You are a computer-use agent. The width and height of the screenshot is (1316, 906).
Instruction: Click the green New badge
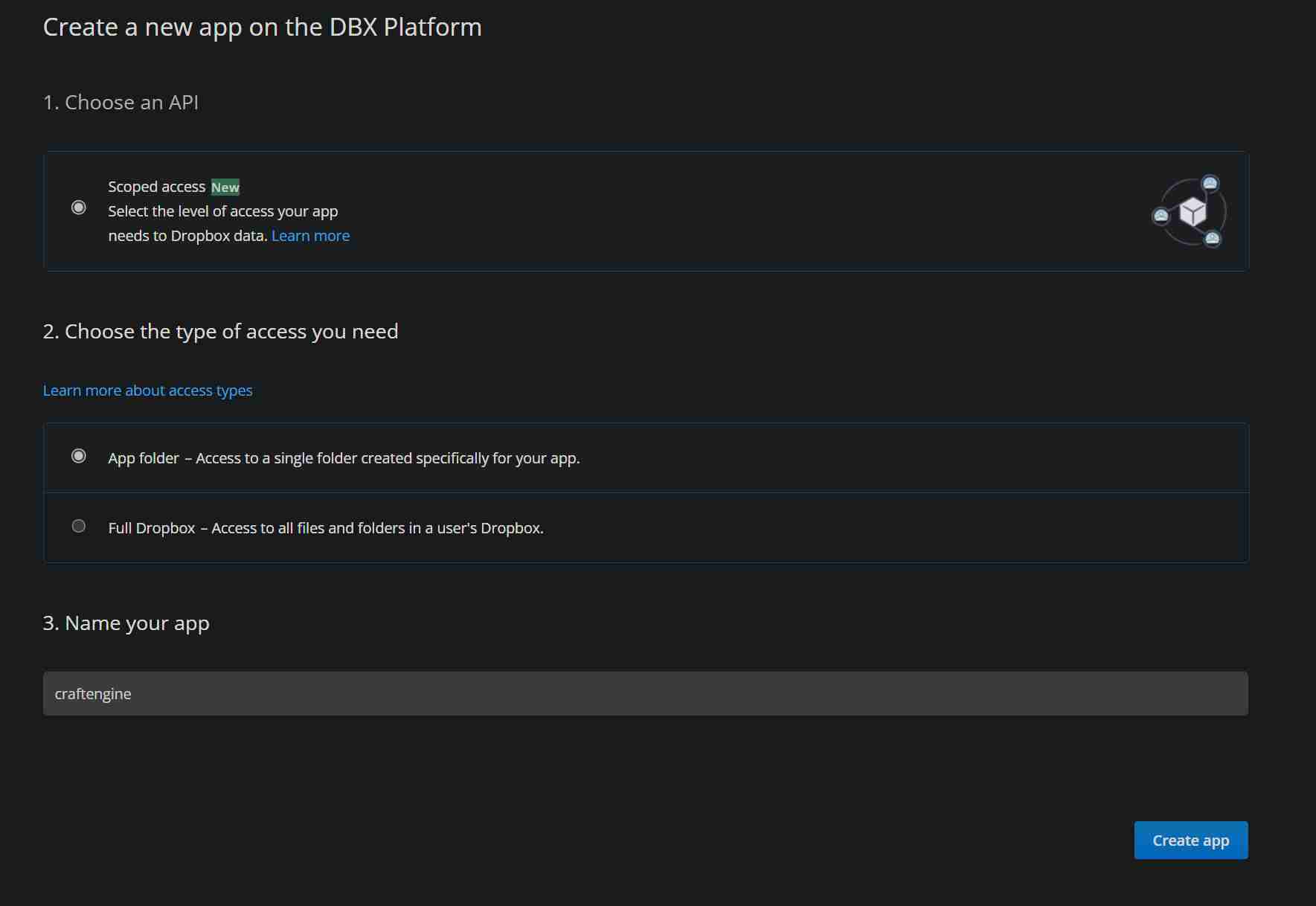pyautogui.click(x=225, y=187)
